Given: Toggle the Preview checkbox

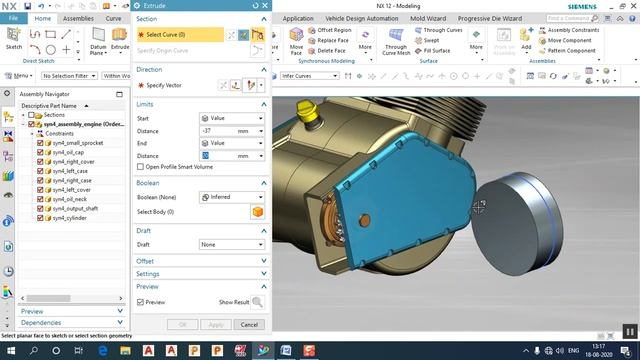Looking at the screenshot, I should click(140, 302).
